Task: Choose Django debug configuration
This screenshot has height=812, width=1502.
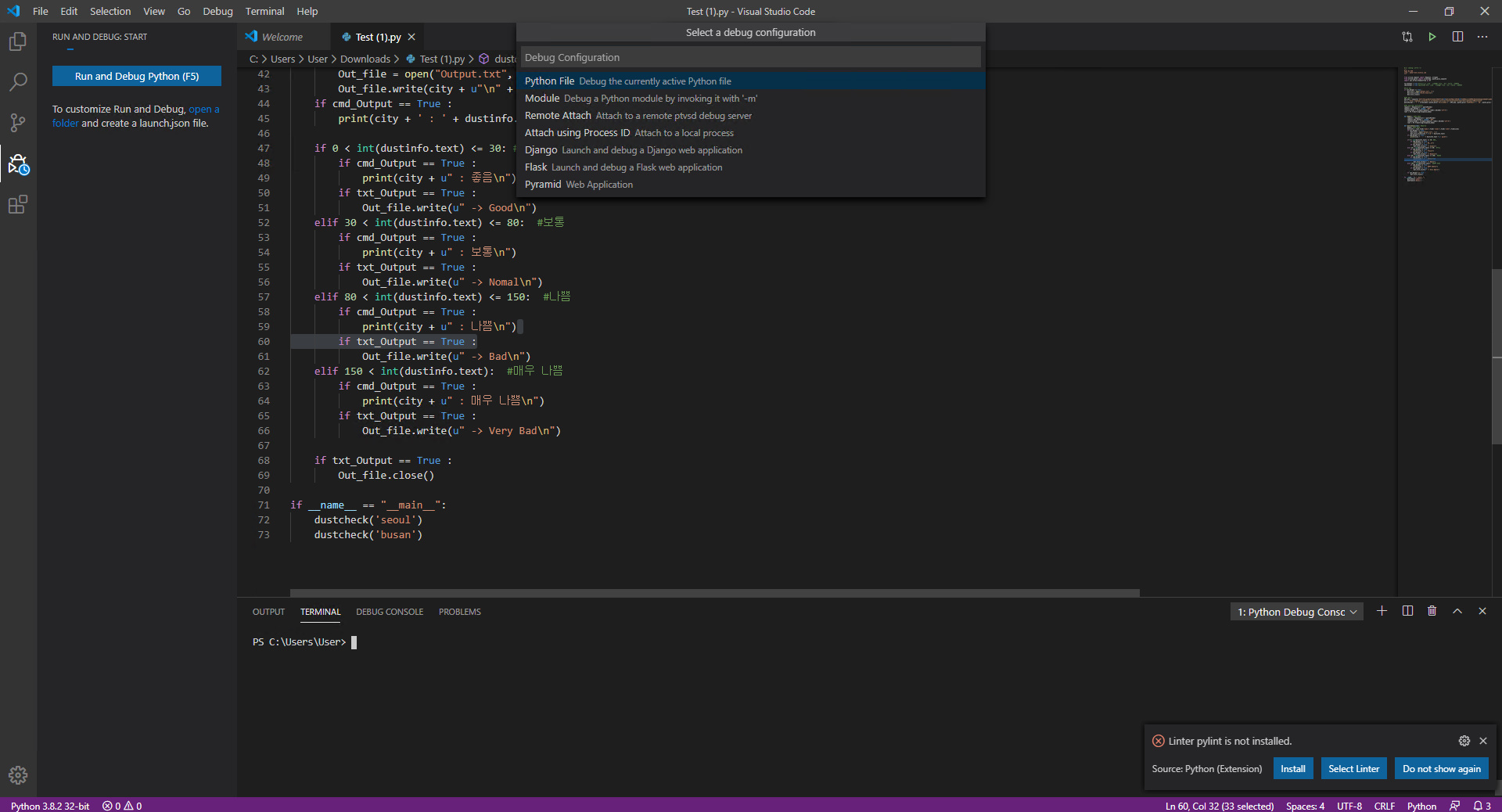Action: pos(751,150)
